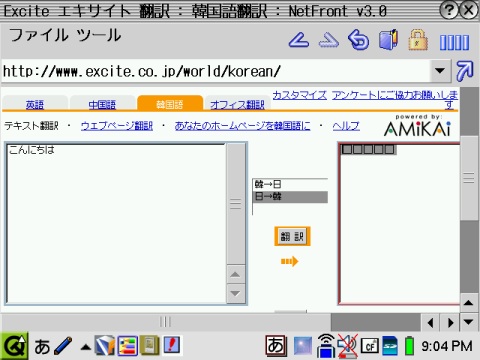Load the URL with the go arrow

465,71
